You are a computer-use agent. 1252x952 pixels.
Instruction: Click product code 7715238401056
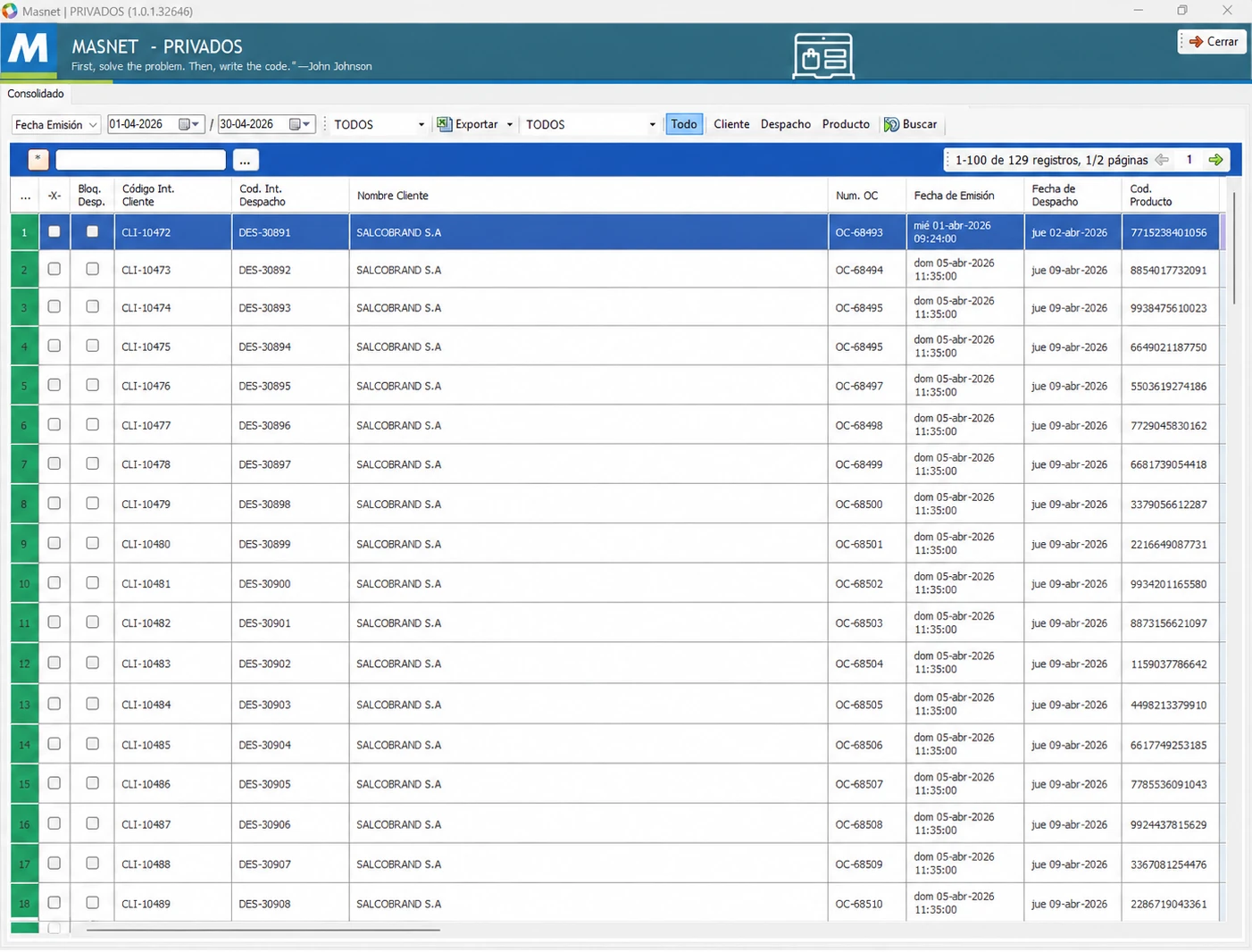coord(1171,232)
